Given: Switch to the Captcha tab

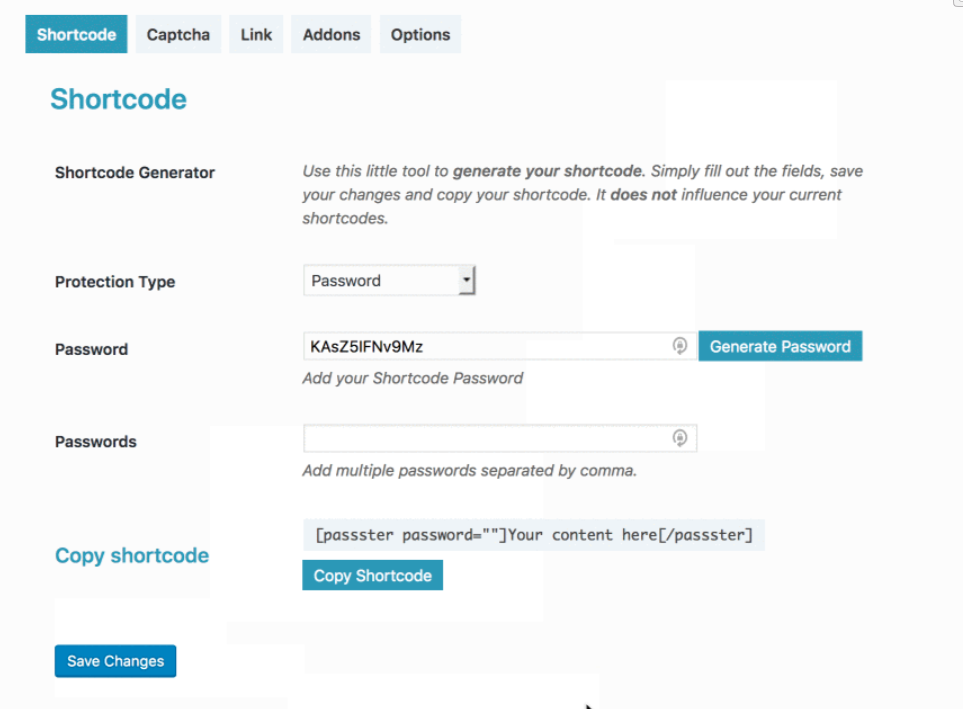Looking at the screenshot, I should 178,33.
